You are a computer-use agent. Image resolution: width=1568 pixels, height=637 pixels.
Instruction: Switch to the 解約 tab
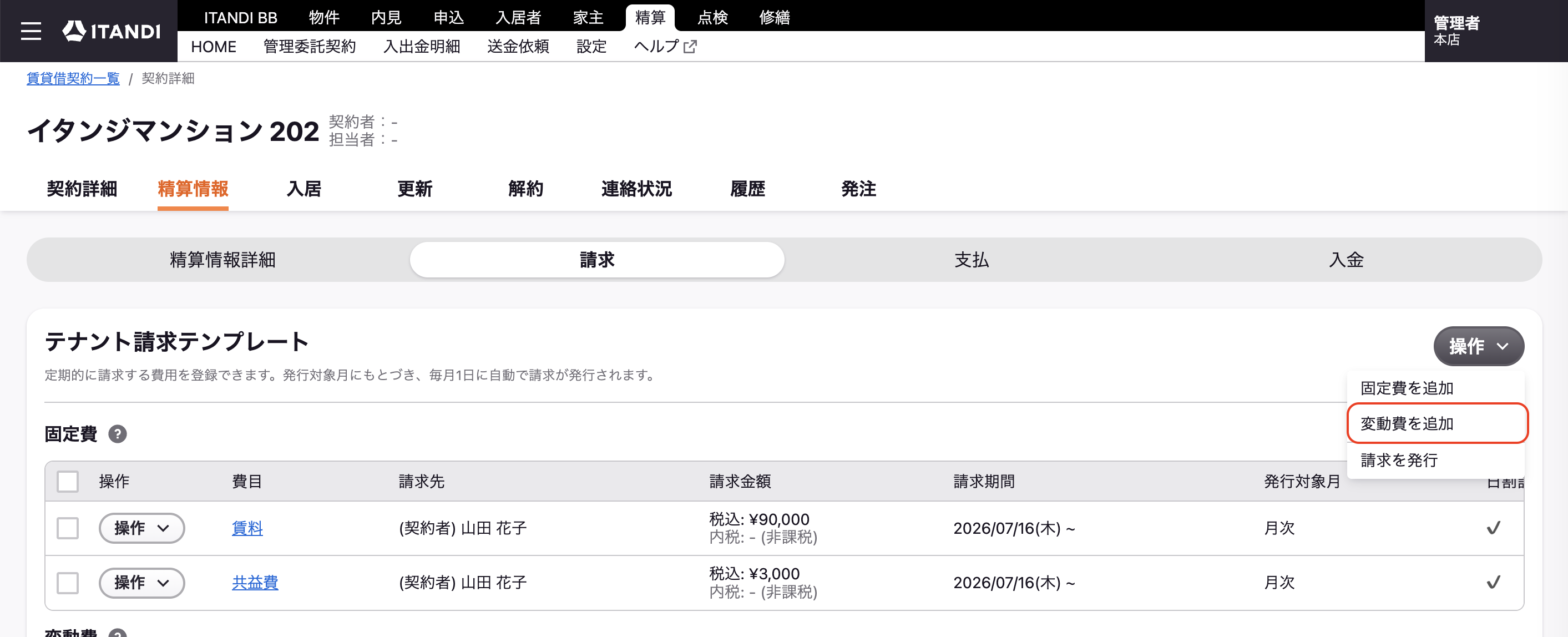tap(525, 189)
